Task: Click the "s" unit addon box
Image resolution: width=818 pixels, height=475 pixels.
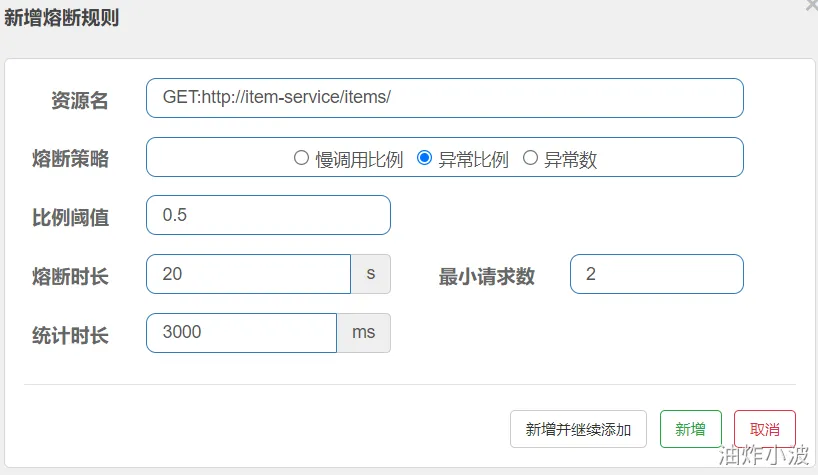Action: 370,274
